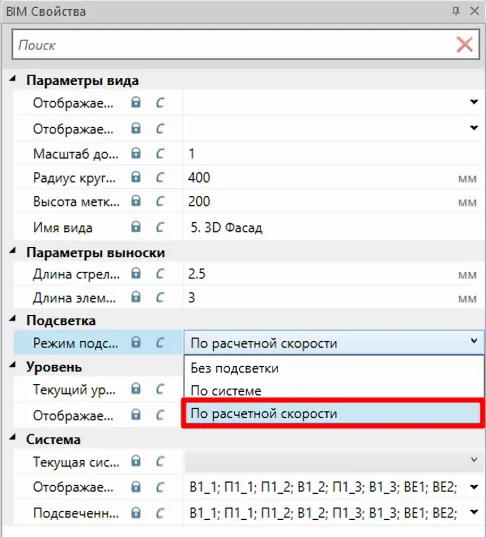
Task: Select the Режим подс... property label
Action: click(76, 343)
